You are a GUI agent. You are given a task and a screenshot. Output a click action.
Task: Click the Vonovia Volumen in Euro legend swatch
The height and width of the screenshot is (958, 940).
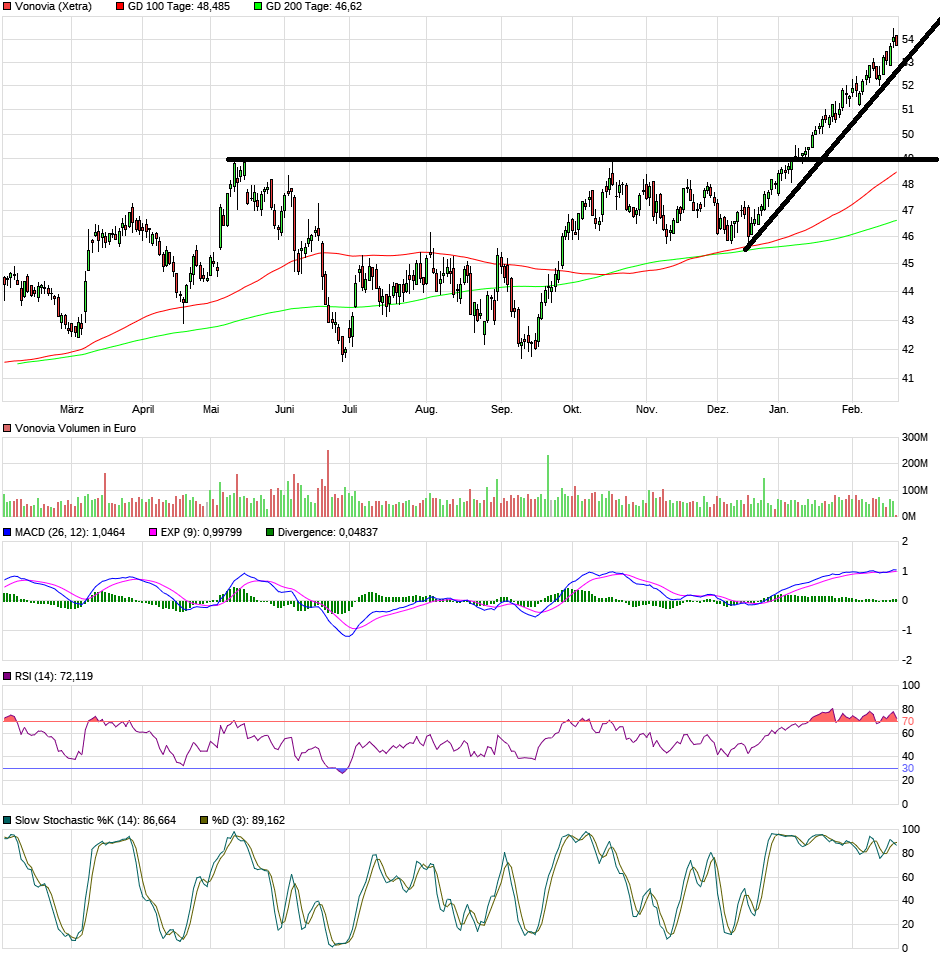(x=8, y=428)
